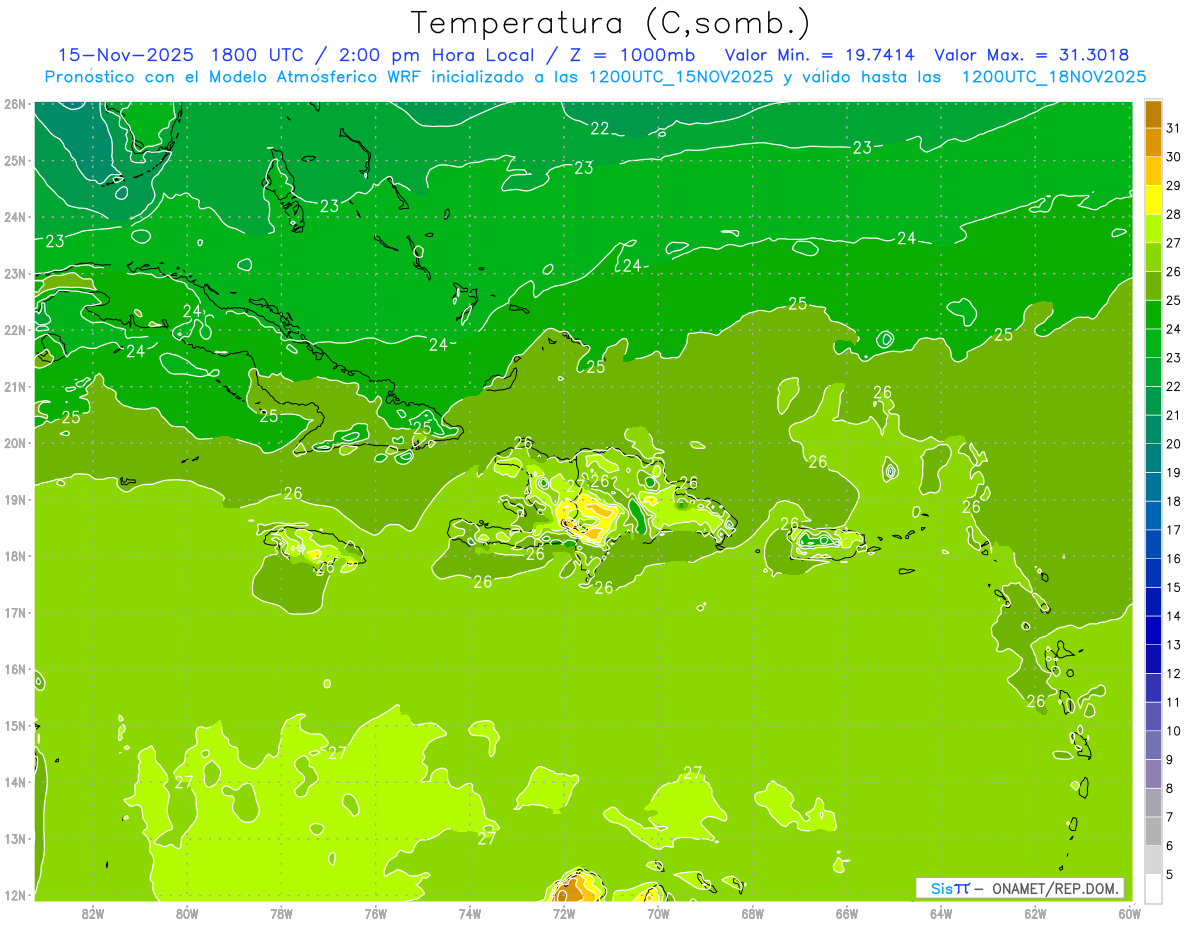Click color scale value 12
1200x927 pixels.
1174,673
